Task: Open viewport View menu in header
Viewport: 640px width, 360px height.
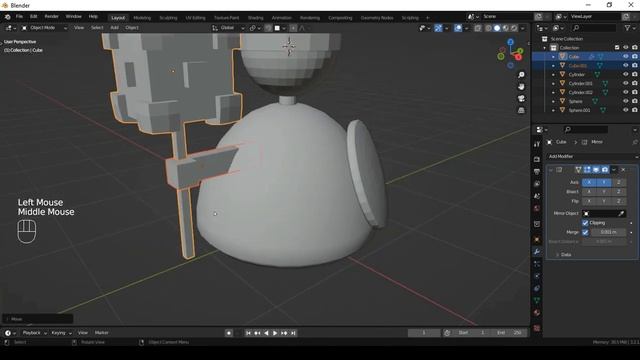Action: pyautogui.click(x=79, y=28)
